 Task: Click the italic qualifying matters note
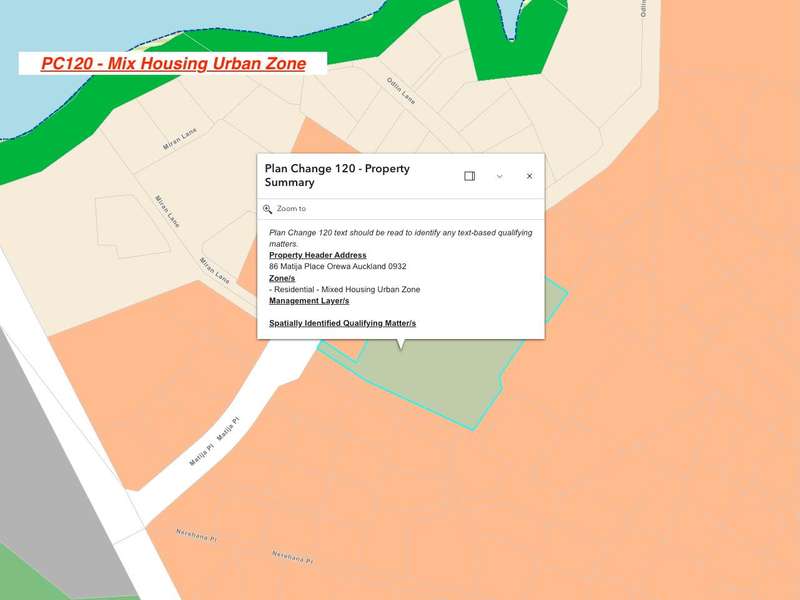click(400, 237)
